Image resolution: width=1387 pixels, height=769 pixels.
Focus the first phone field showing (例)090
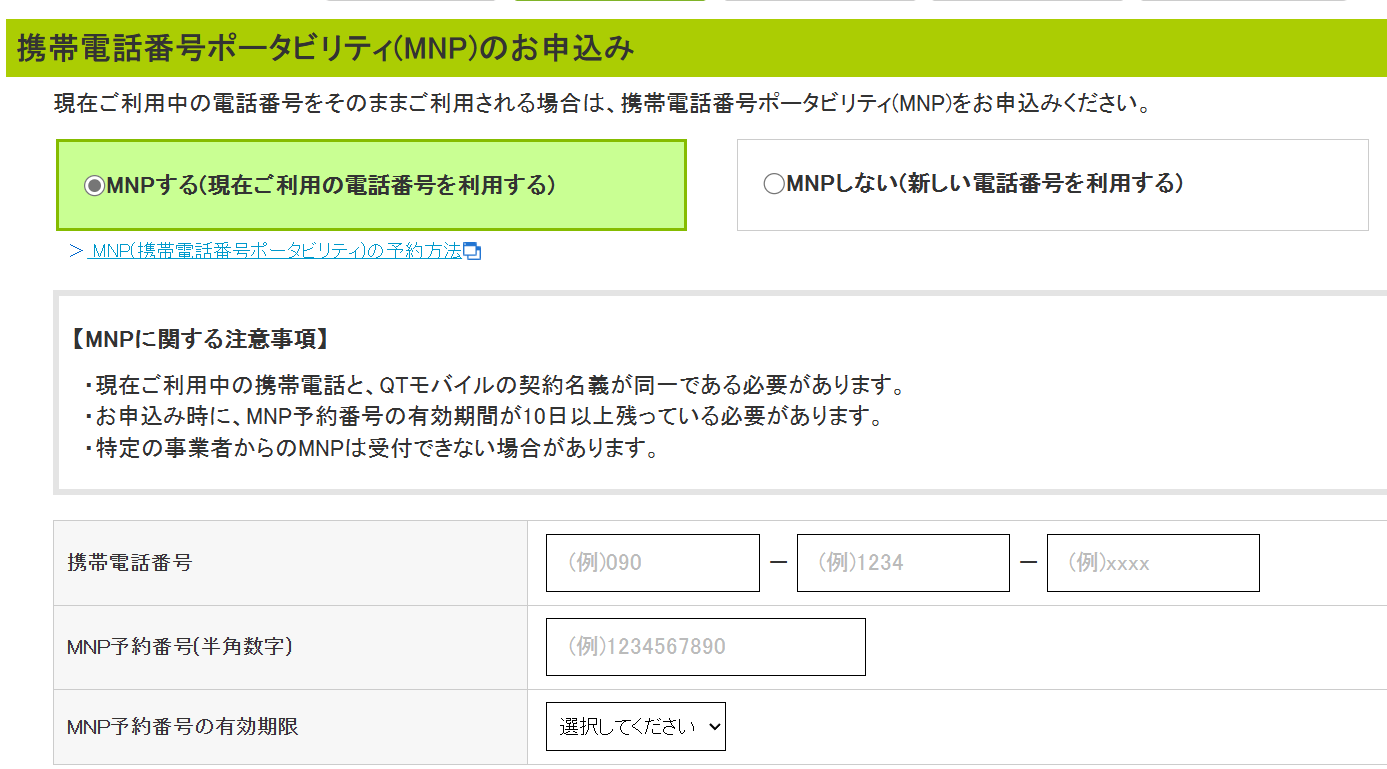click(x=652, y=563)
